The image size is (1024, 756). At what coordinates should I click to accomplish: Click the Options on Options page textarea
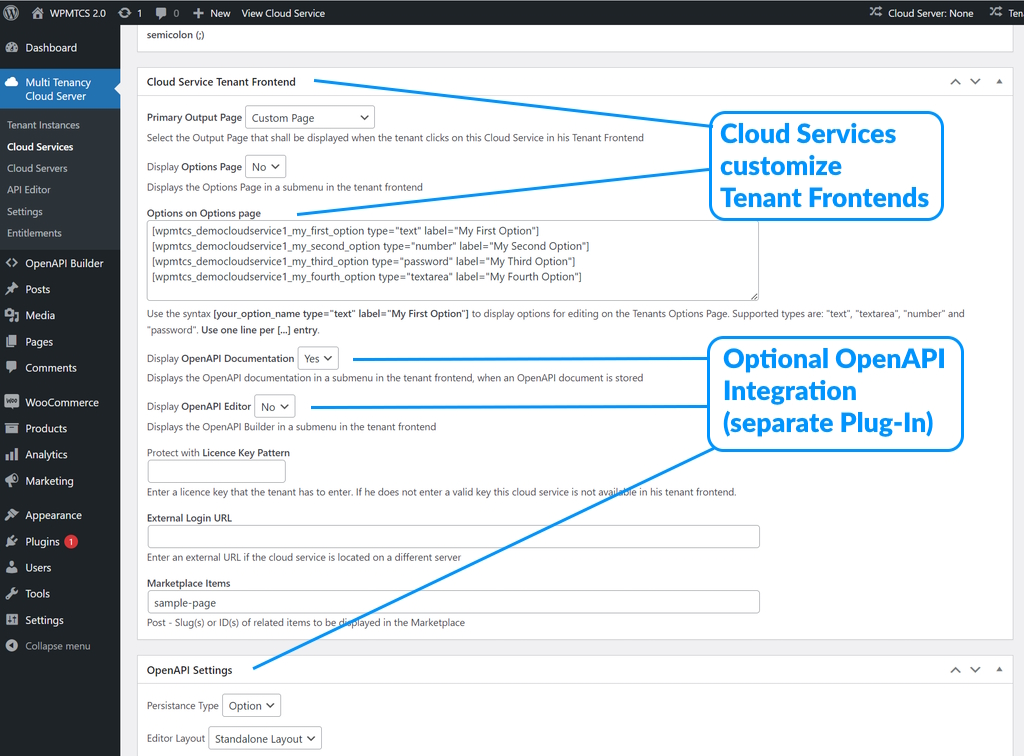click(453, 260)
